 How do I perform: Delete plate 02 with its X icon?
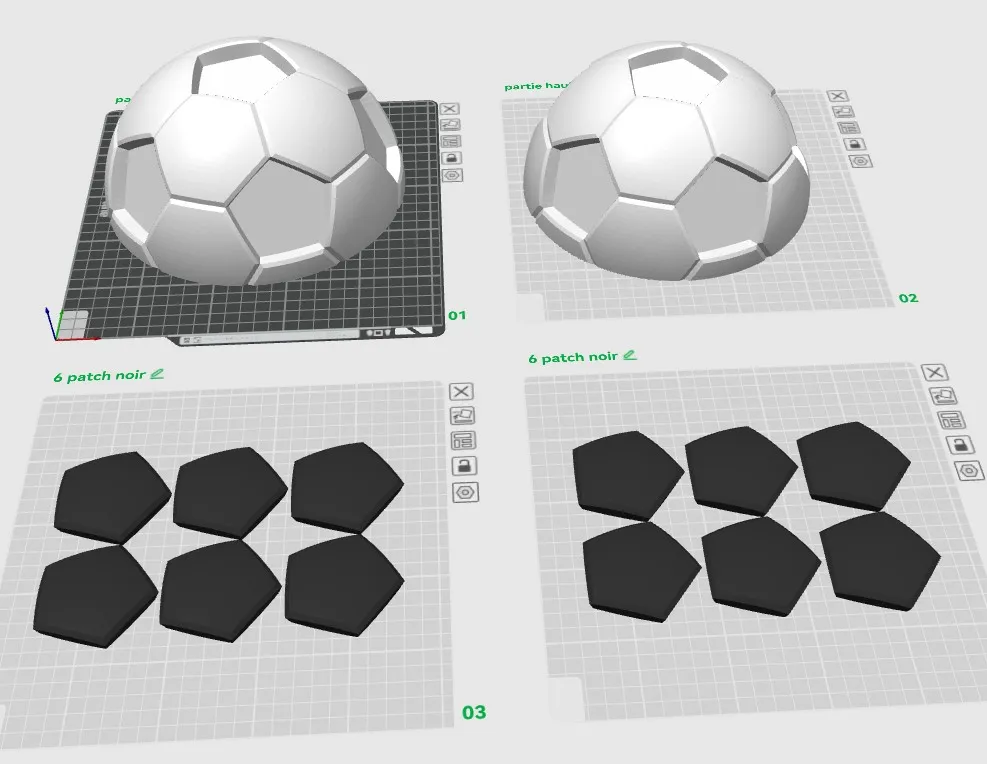(837, 96)
